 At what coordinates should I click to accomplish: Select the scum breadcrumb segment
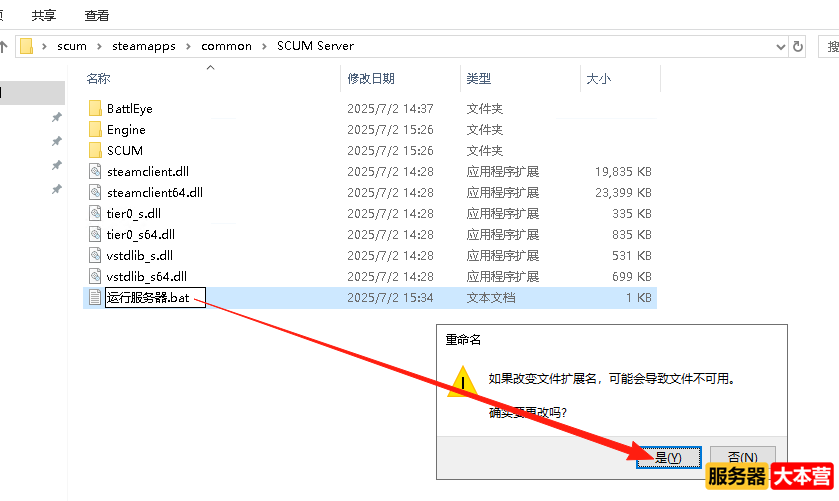pyautogui.click(x=72, y=46)
